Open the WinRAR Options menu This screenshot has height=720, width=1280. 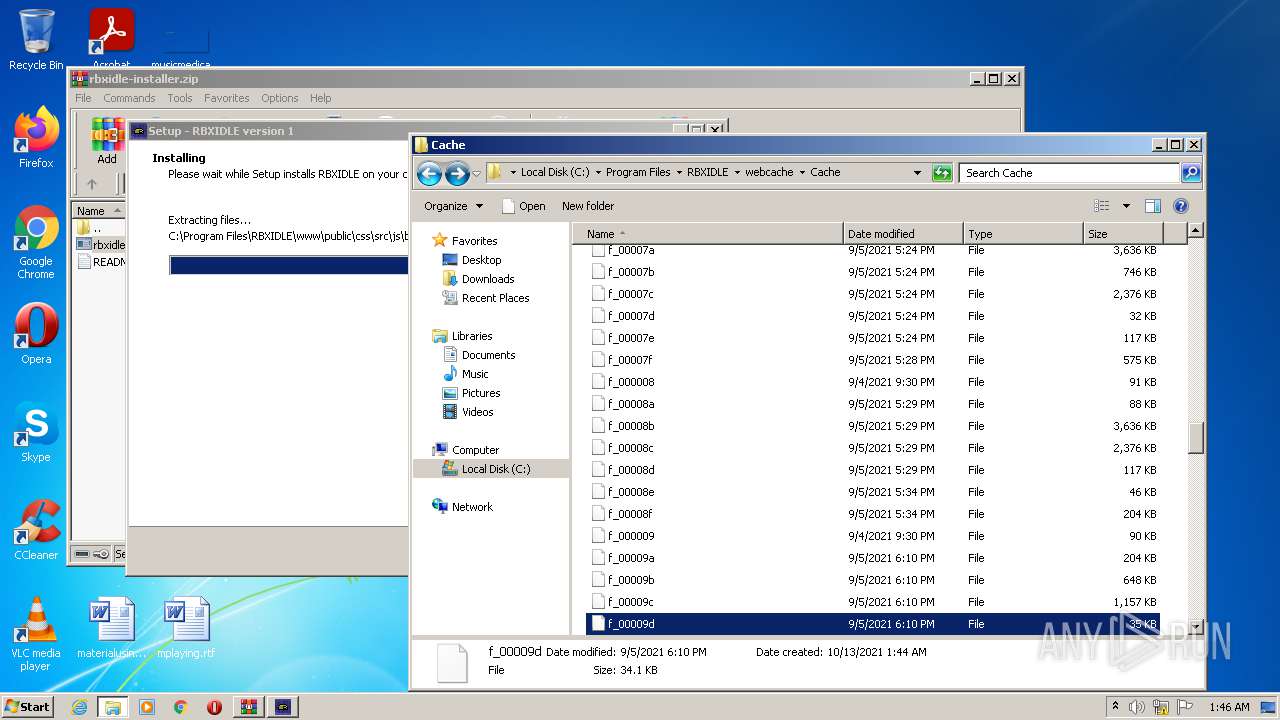point(280,98)
